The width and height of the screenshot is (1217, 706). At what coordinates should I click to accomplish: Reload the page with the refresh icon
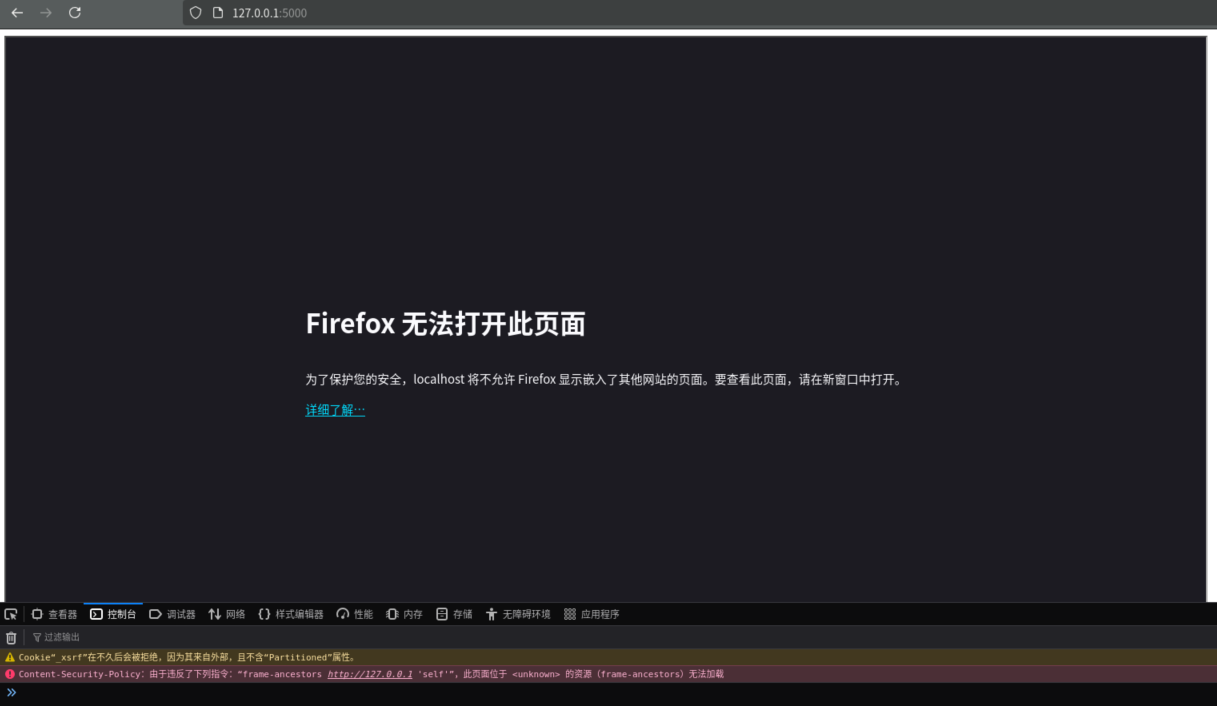pyautogui.click(x=75, y=13)
